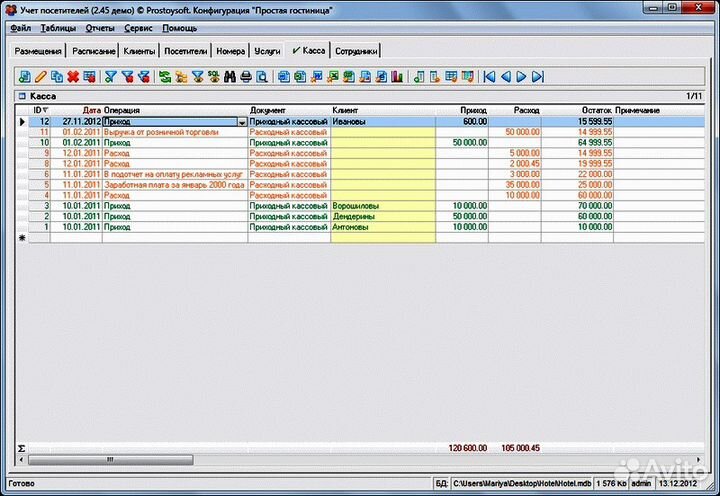Click the pencil edit record icon
This screenshot has height=496, width=720.
coord(41,76)
